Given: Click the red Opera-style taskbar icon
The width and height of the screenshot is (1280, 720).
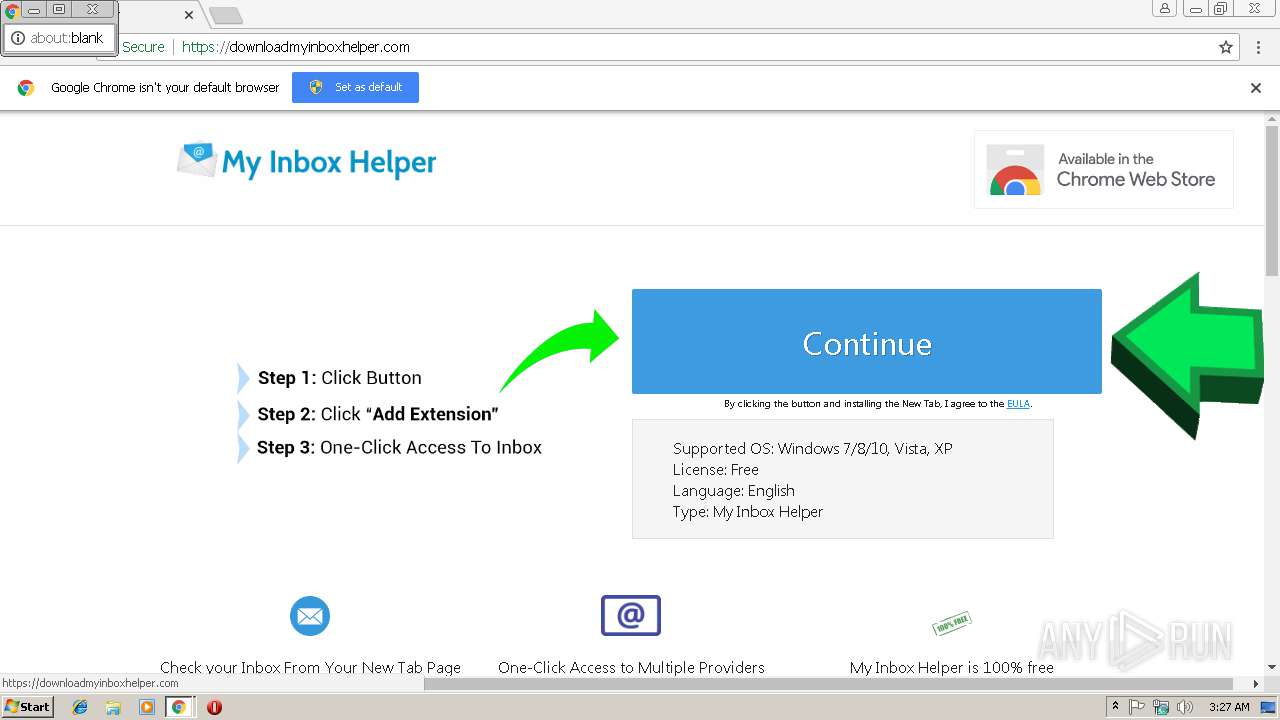Looking at the screenshot, I should 214,707.
